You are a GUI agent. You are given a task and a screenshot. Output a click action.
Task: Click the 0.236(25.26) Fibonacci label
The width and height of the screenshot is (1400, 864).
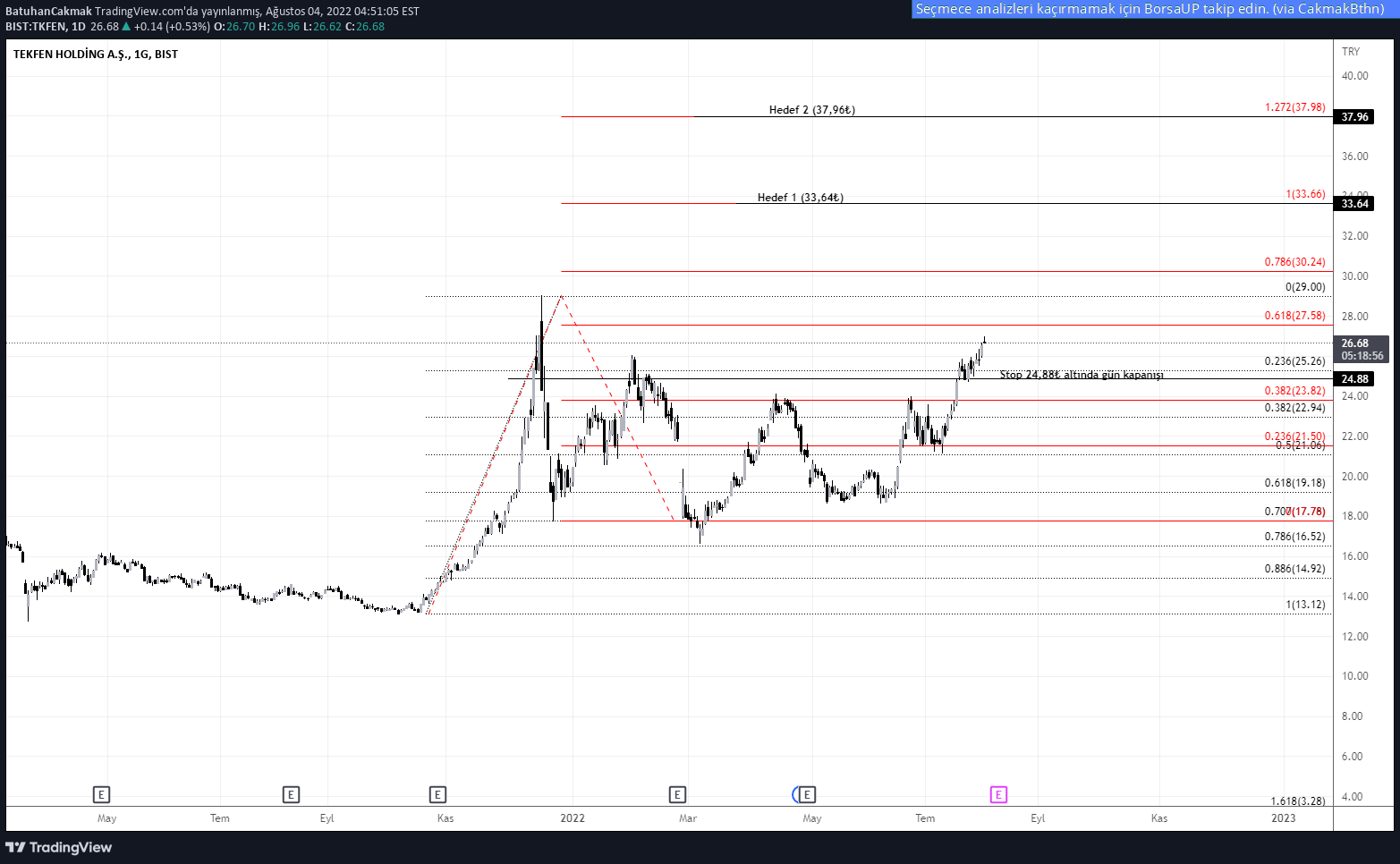[1295, 360]
